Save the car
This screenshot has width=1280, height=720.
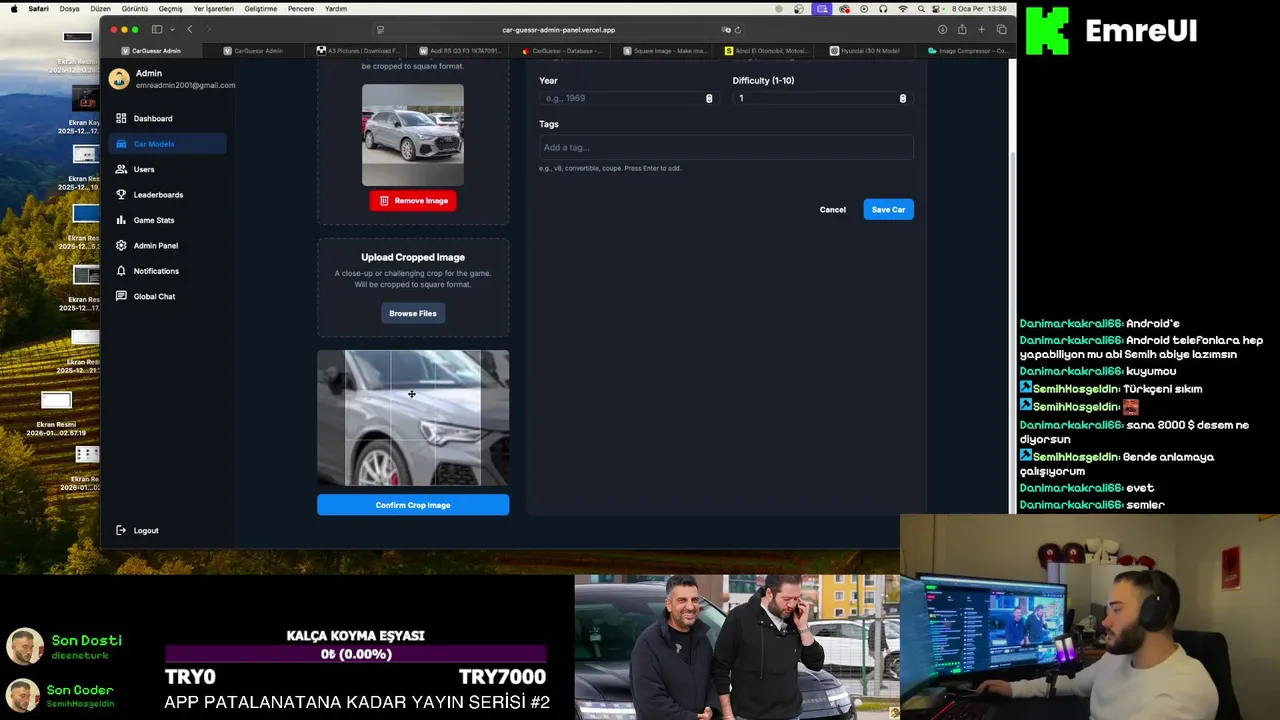point(888,210)
